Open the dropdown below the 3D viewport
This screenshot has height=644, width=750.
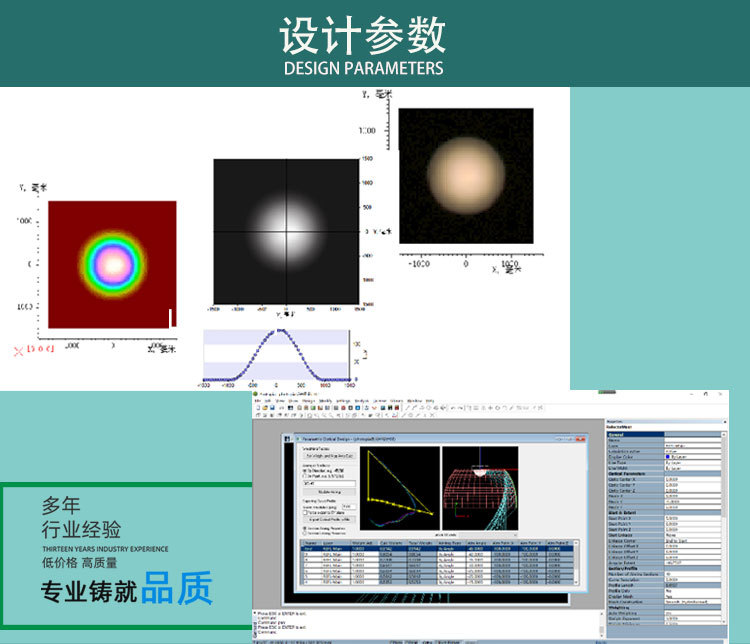coord(488,535)
